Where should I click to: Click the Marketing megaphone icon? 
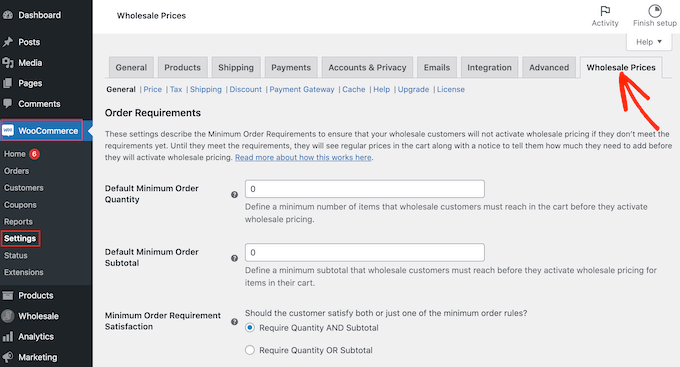point(8,357)
